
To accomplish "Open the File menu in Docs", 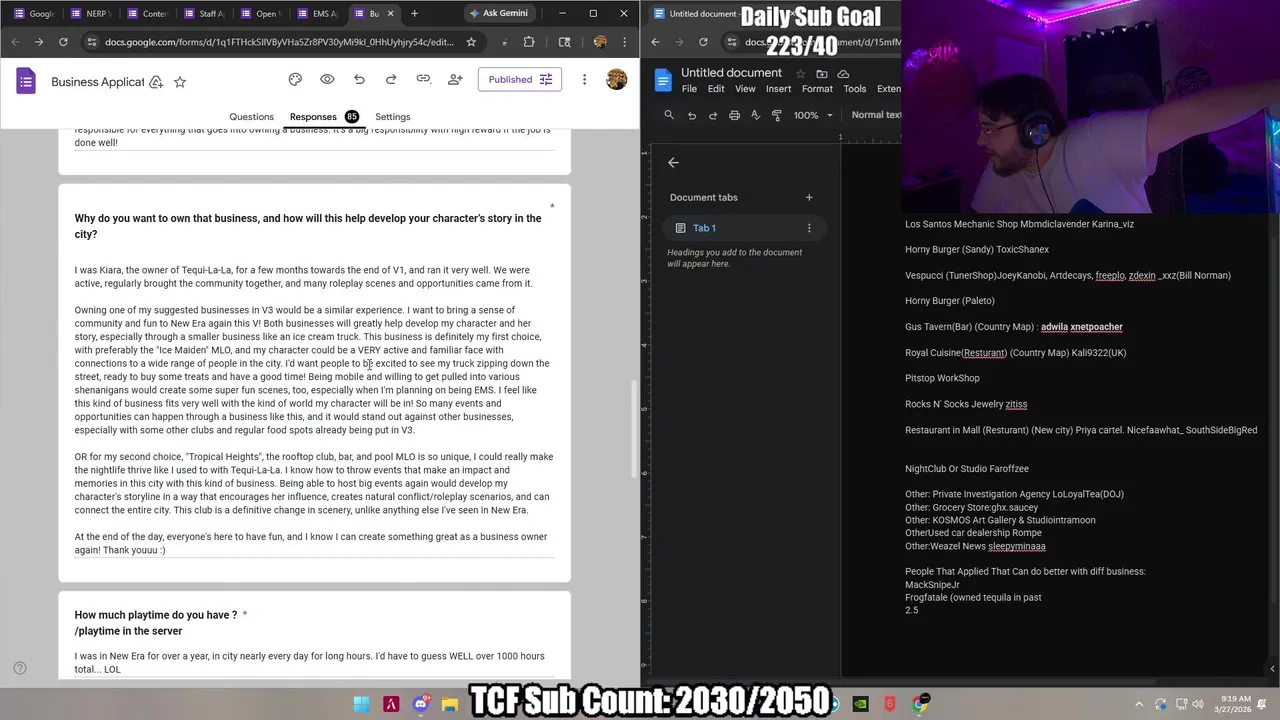I will click(689, 89).
